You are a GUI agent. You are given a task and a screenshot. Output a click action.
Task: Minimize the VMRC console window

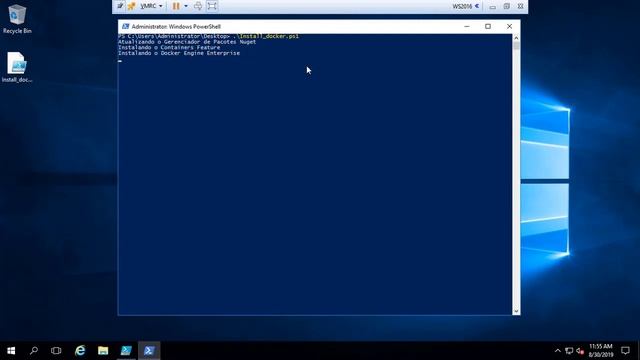click(493, 7)
